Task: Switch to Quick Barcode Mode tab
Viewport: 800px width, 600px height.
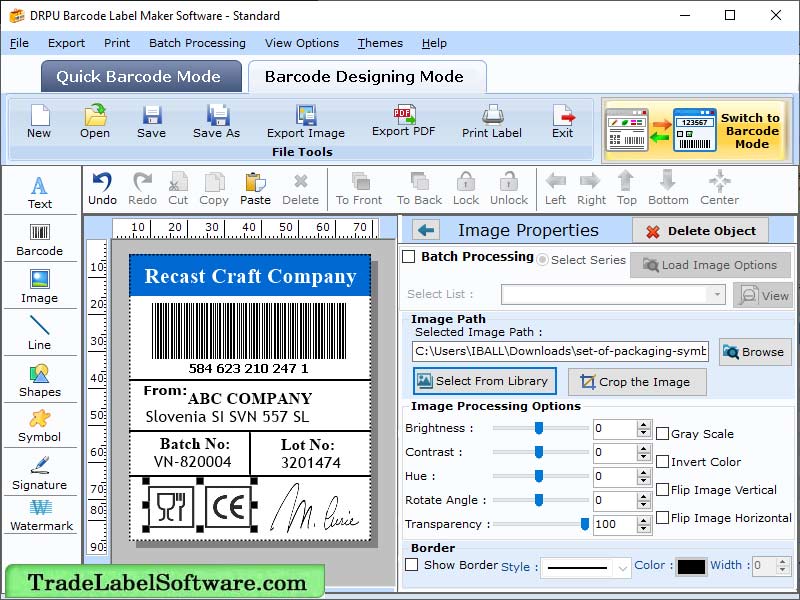Action: tap(140, 76)
